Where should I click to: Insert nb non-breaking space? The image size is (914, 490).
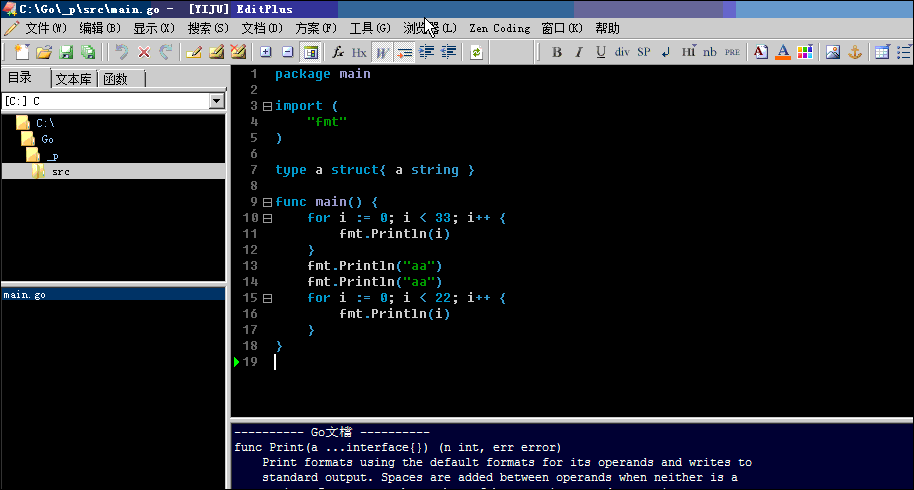tap(709, 52)
